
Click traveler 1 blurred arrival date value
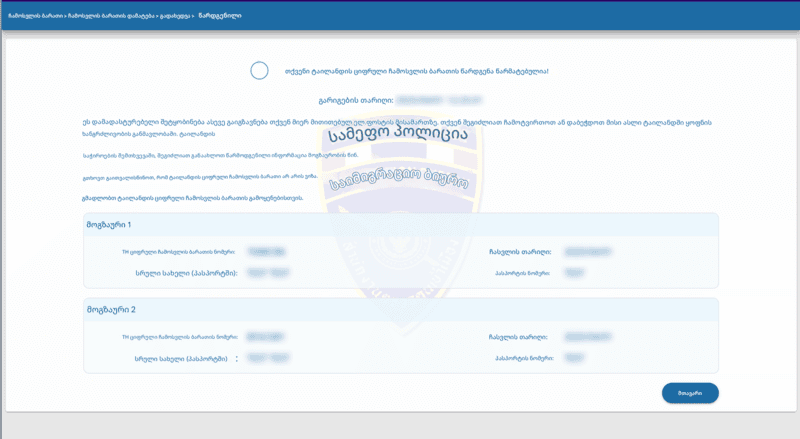point(588,252)
